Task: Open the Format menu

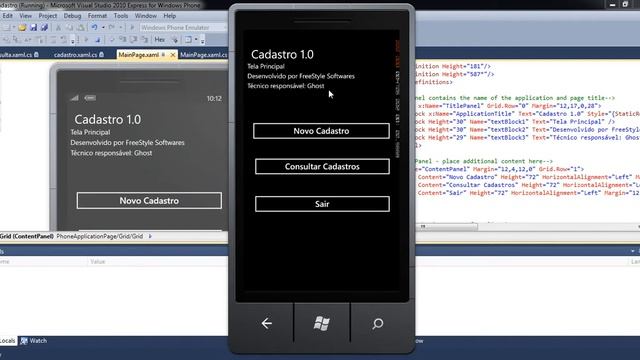Action: click(x=97, y=16)
